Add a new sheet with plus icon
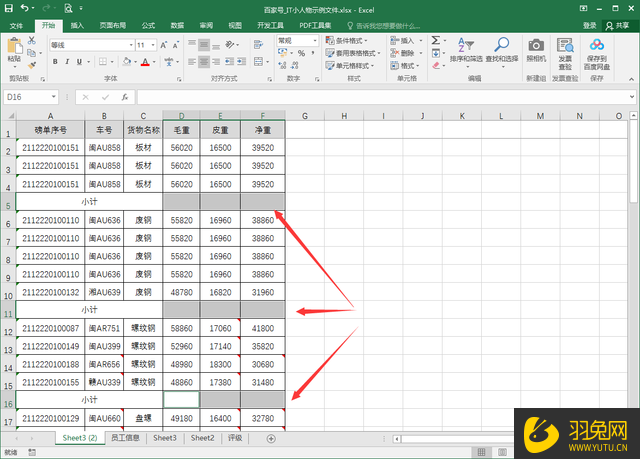640x459 pixels. (271, 439)
